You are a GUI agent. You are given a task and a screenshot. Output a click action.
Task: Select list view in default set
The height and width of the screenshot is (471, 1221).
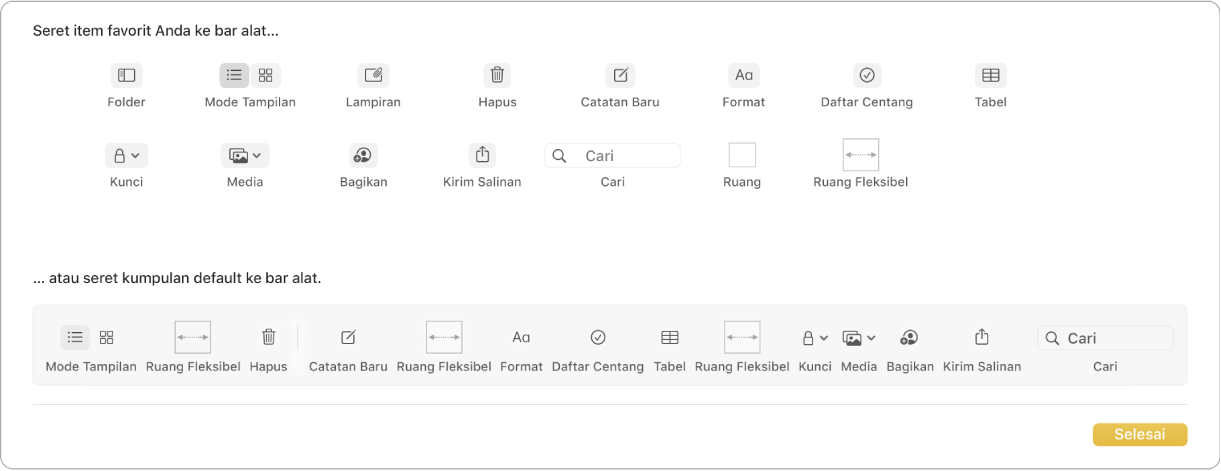(x=75, y=338)
